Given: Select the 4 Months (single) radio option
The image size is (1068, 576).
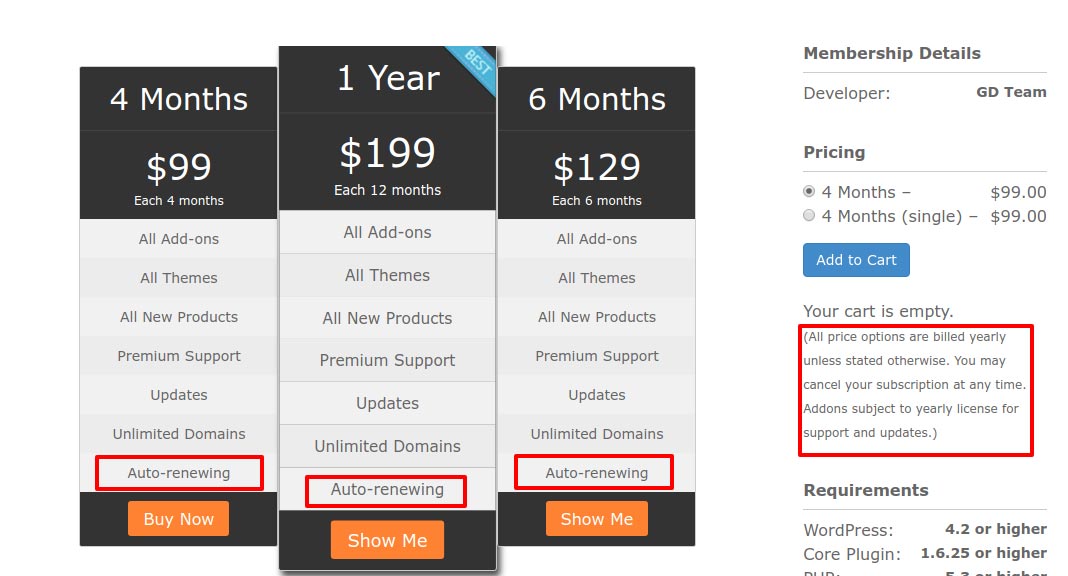Looking at the screenshot, I should pos(809,215).
